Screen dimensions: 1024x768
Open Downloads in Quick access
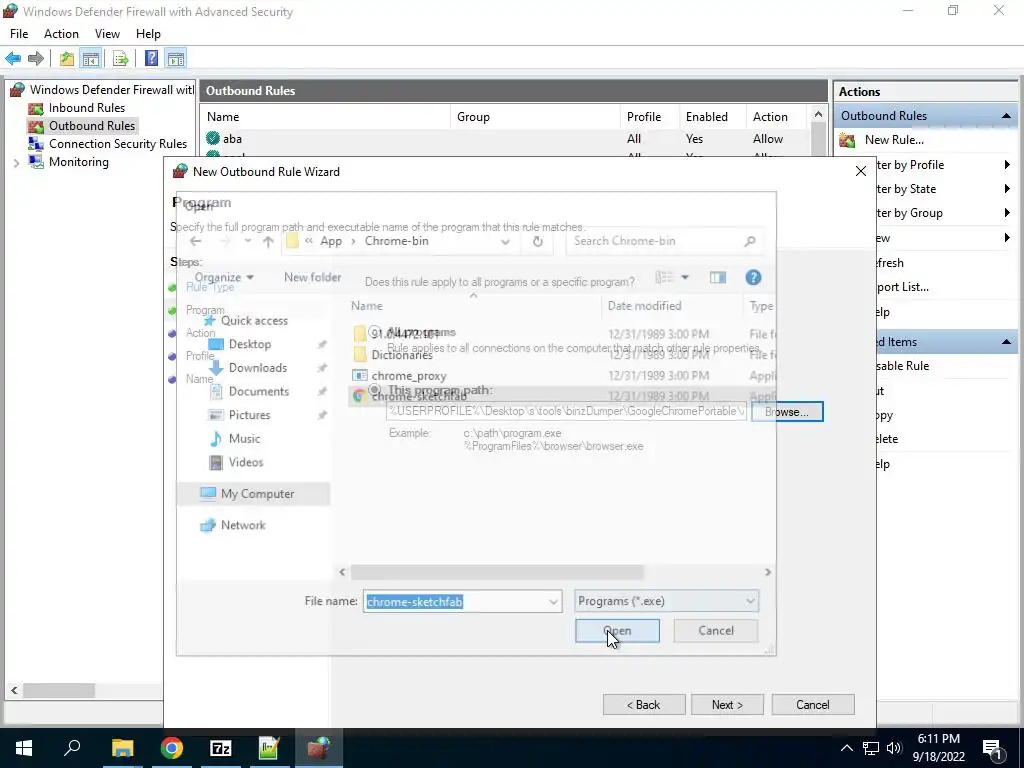tap(257, 368)
